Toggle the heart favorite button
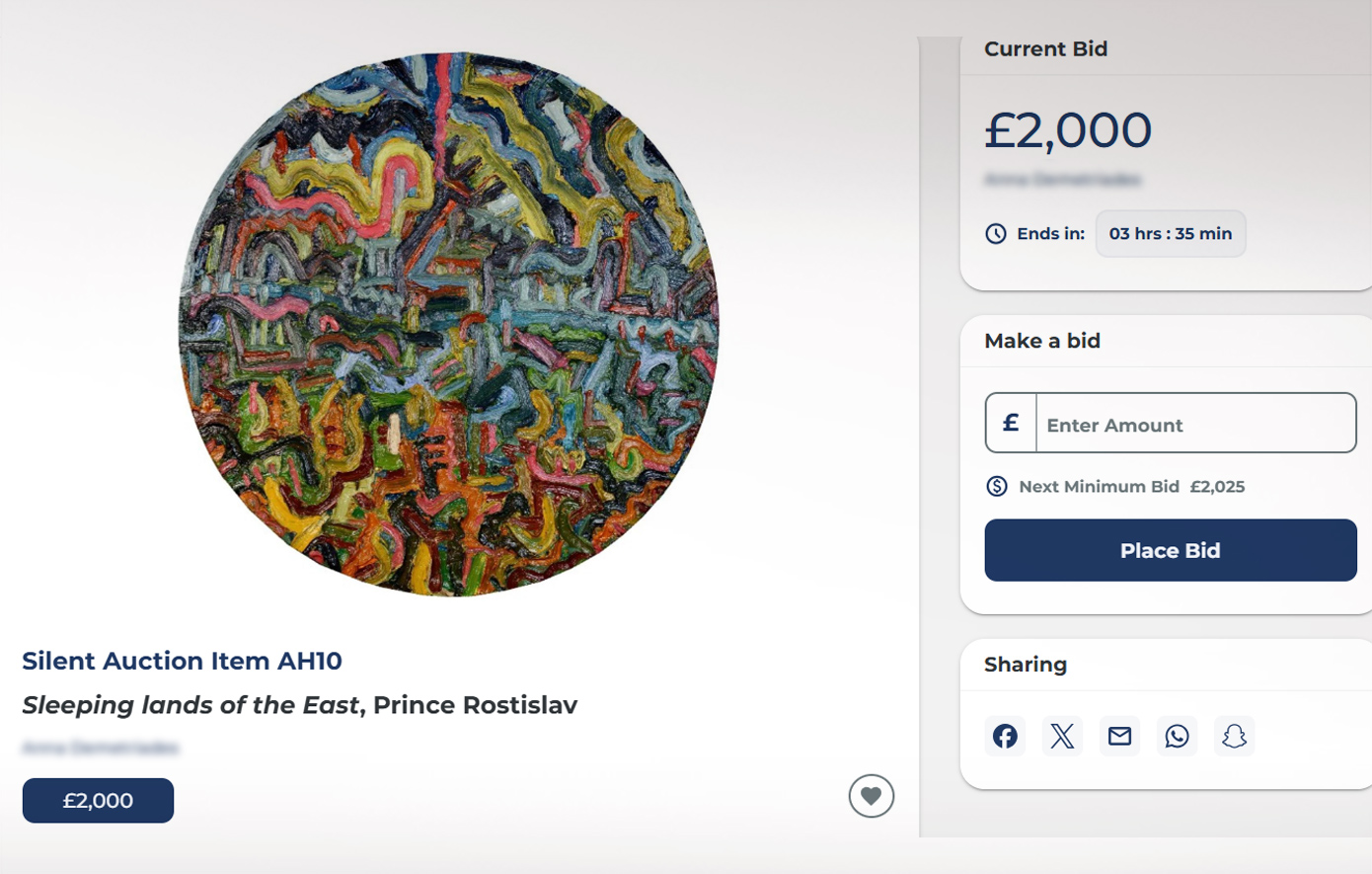 (x=871, y=796)
